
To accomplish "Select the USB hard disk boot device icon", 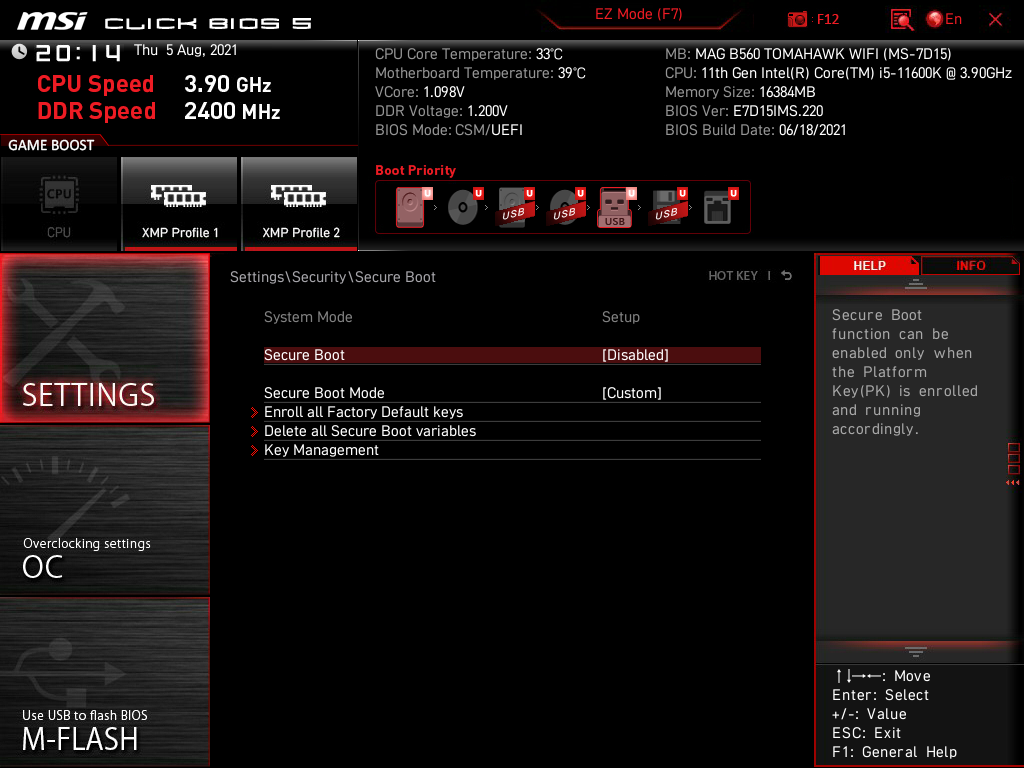I will click(x=516, y=207).
